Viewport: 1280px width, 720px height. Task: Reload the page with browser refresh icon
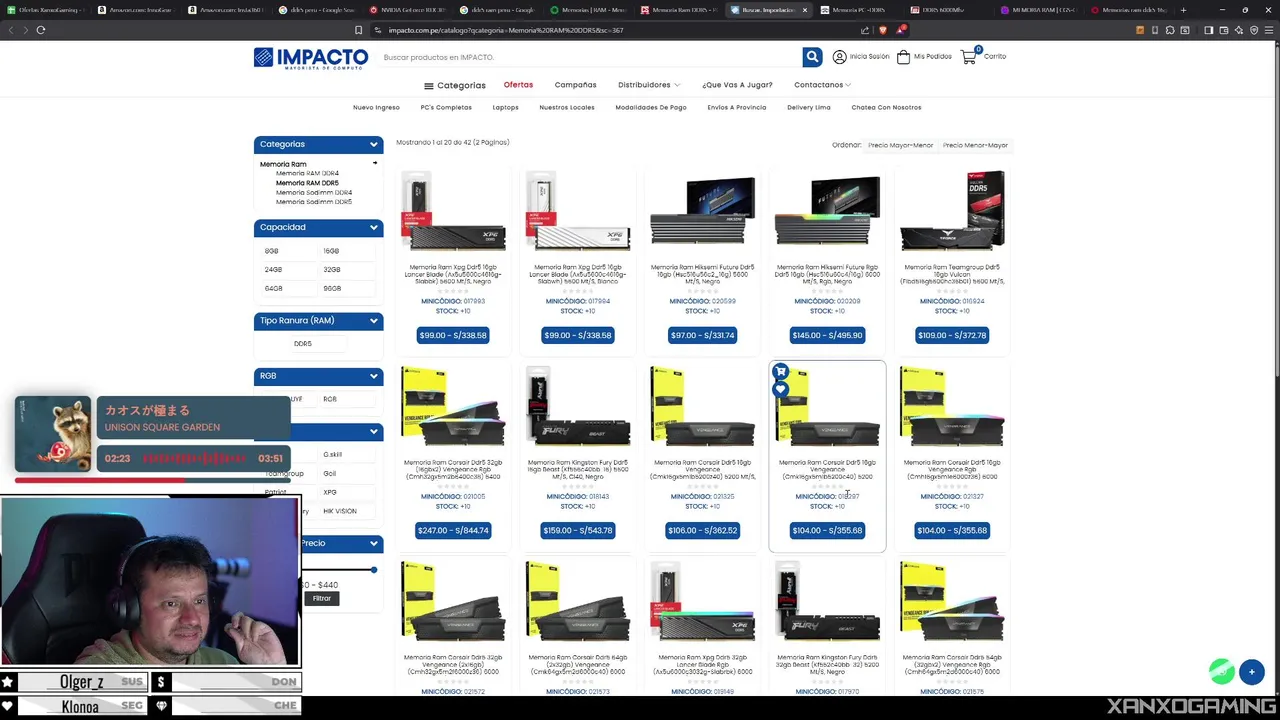point(41,30)
